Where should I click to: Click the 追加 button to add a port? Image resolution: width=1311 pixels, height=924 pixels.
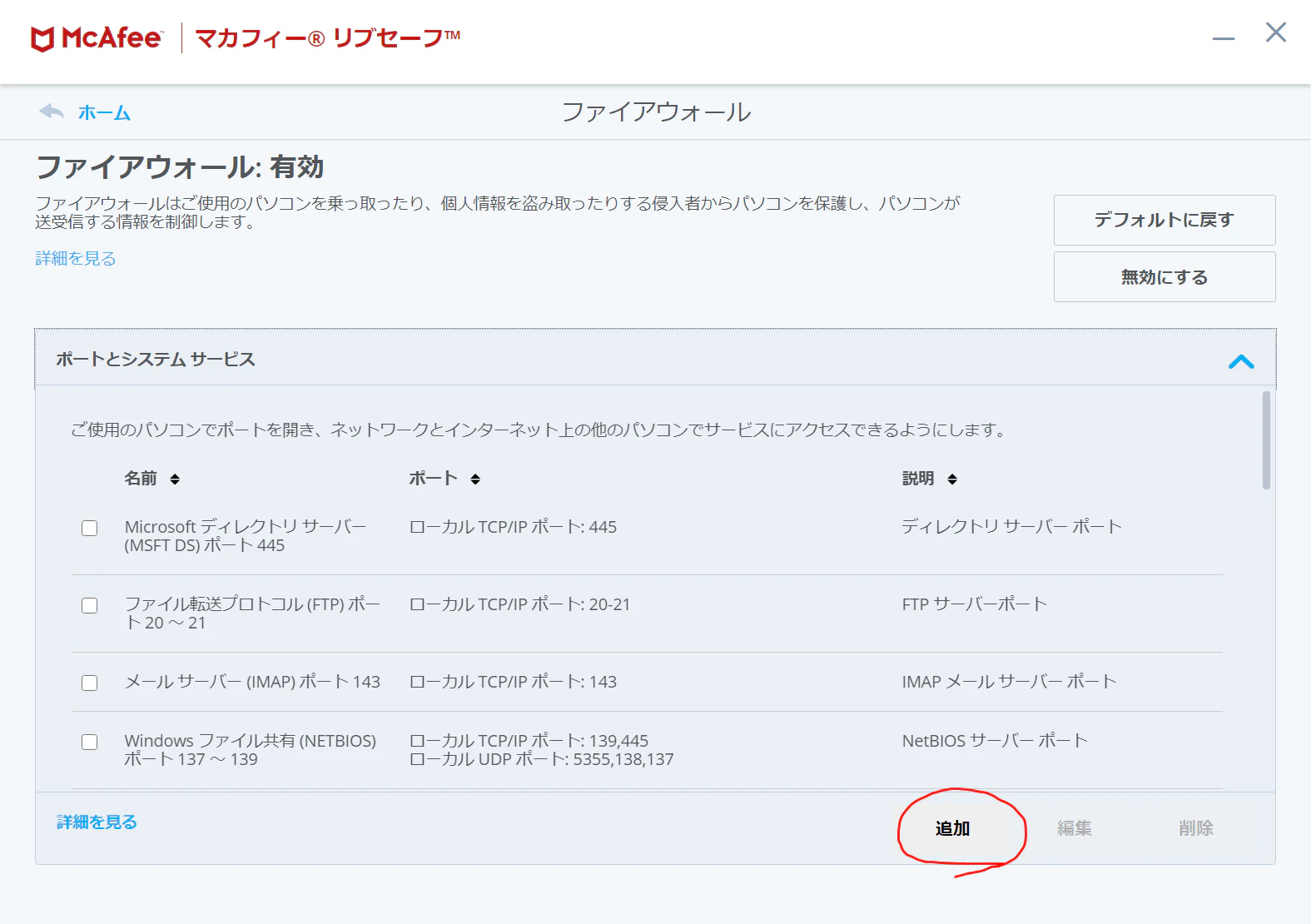coord(953,828)
